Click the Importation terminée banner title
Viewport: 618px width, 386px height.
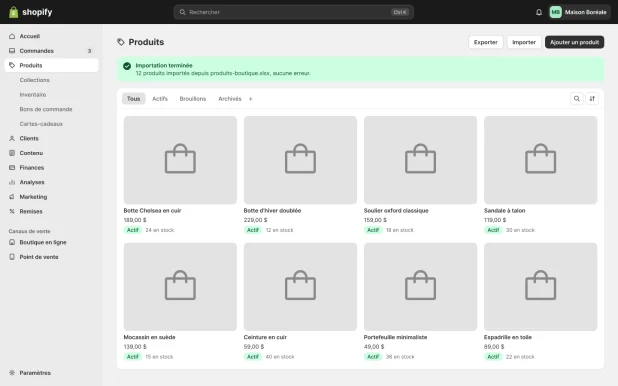[x=164, y=65]
